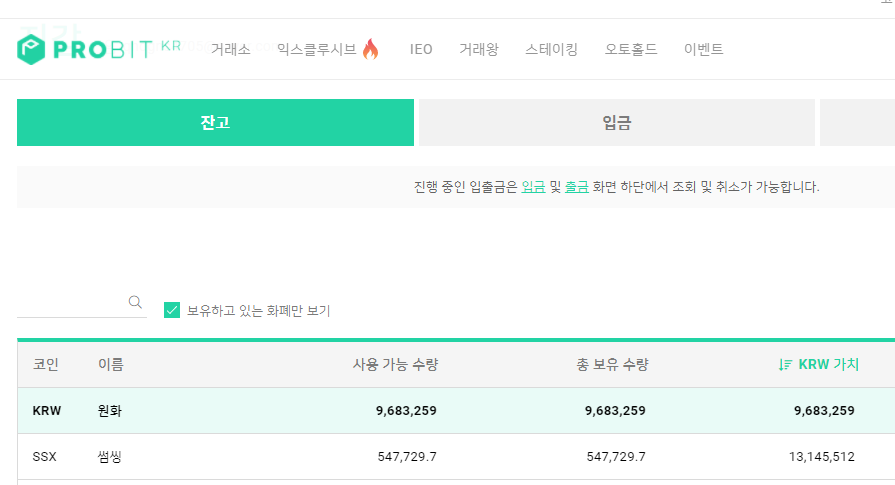
Task: Select the 오토홀드 menu item
Action: coord(631,49)
